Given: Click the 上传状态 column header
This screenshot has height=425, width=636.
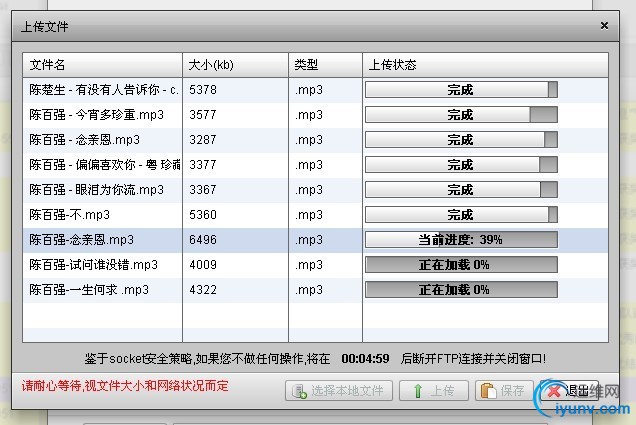Looking at the screenshot, I should click(486, 65).
